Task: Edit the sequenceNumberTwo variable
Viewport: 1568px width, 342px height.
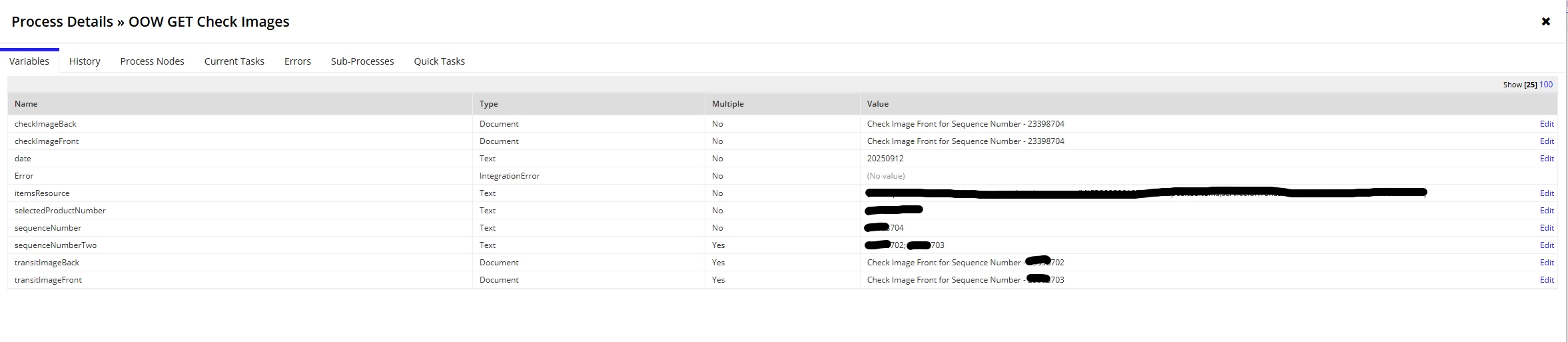Action: point(1547,245)
